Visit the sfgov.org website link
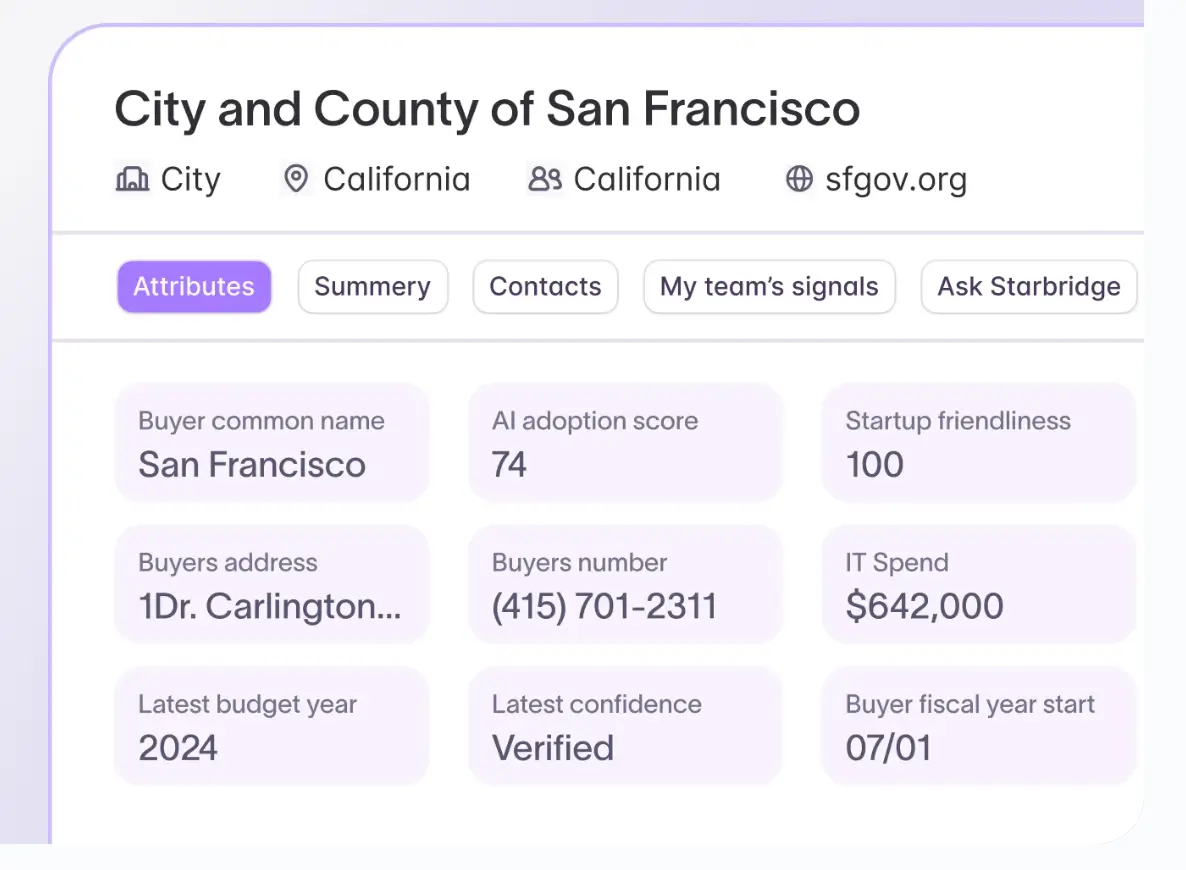This screenshot has height=870, width=1186. coord(896,179)
